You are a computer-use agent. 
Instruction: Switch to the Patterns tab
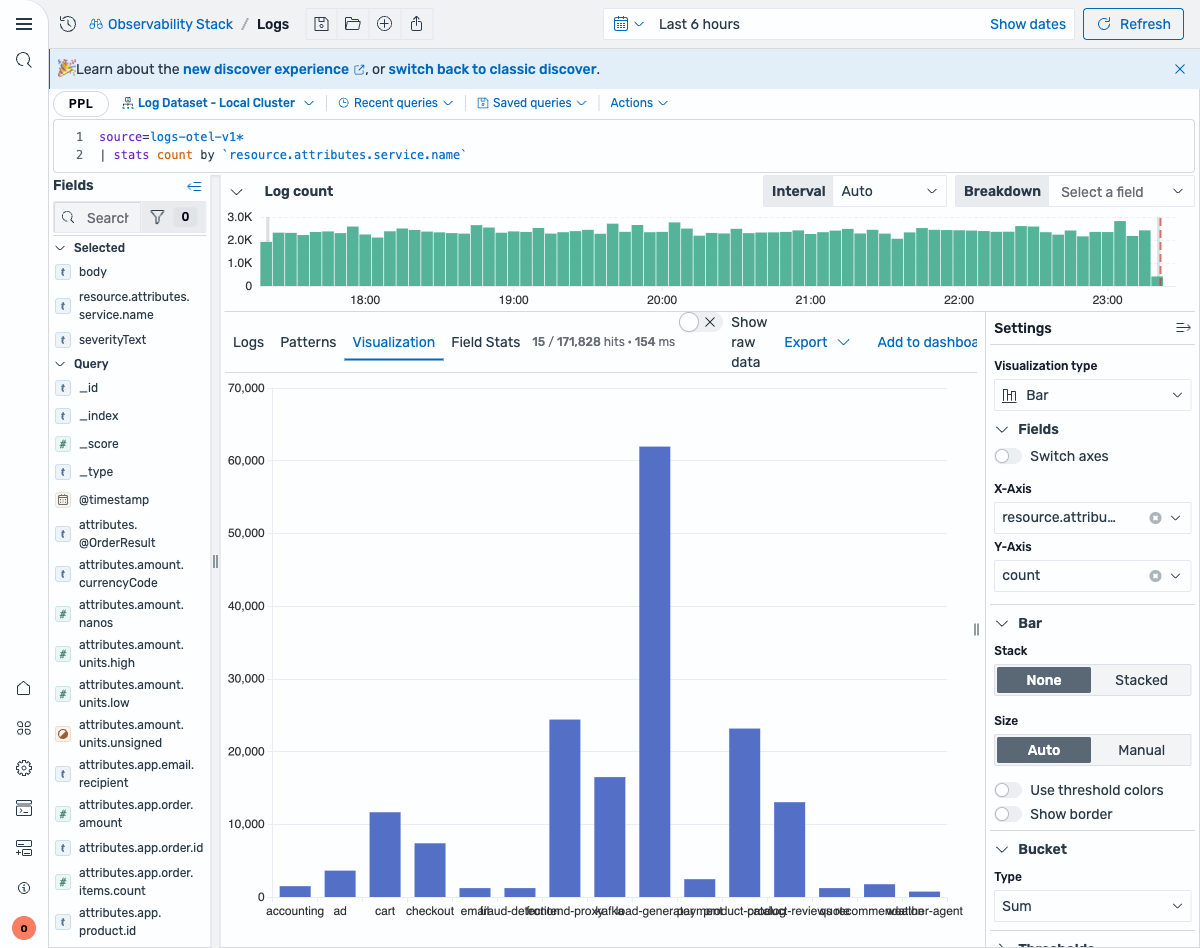point(307,341)
